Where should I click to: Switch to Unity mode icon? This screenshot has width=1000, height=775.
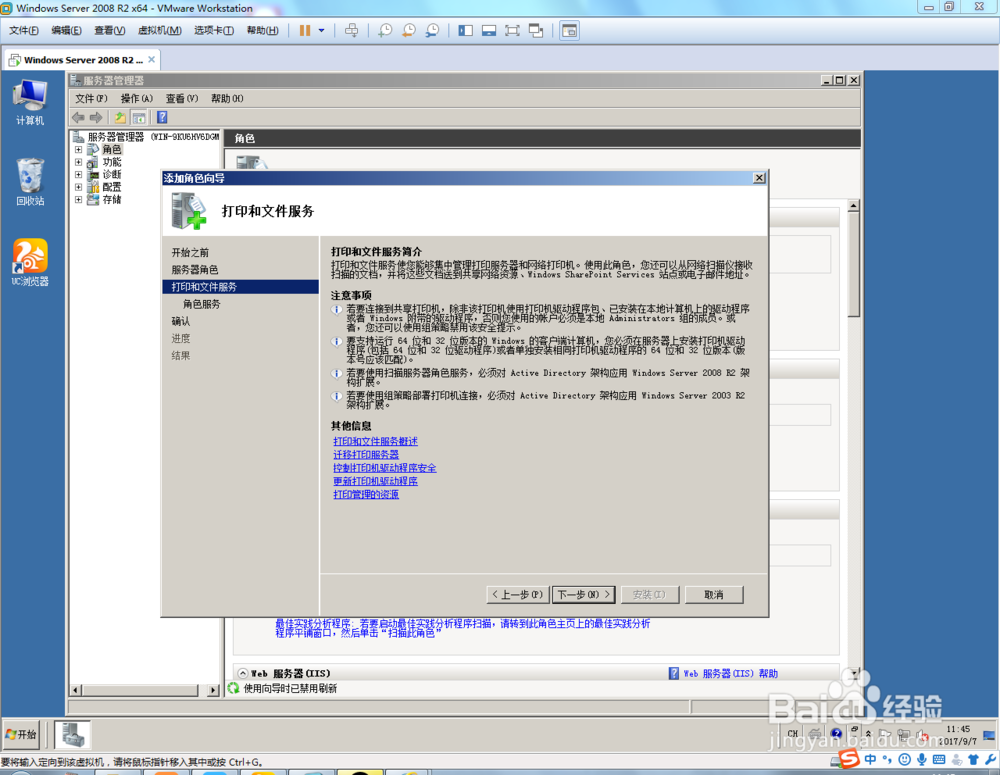click(536, 31)
